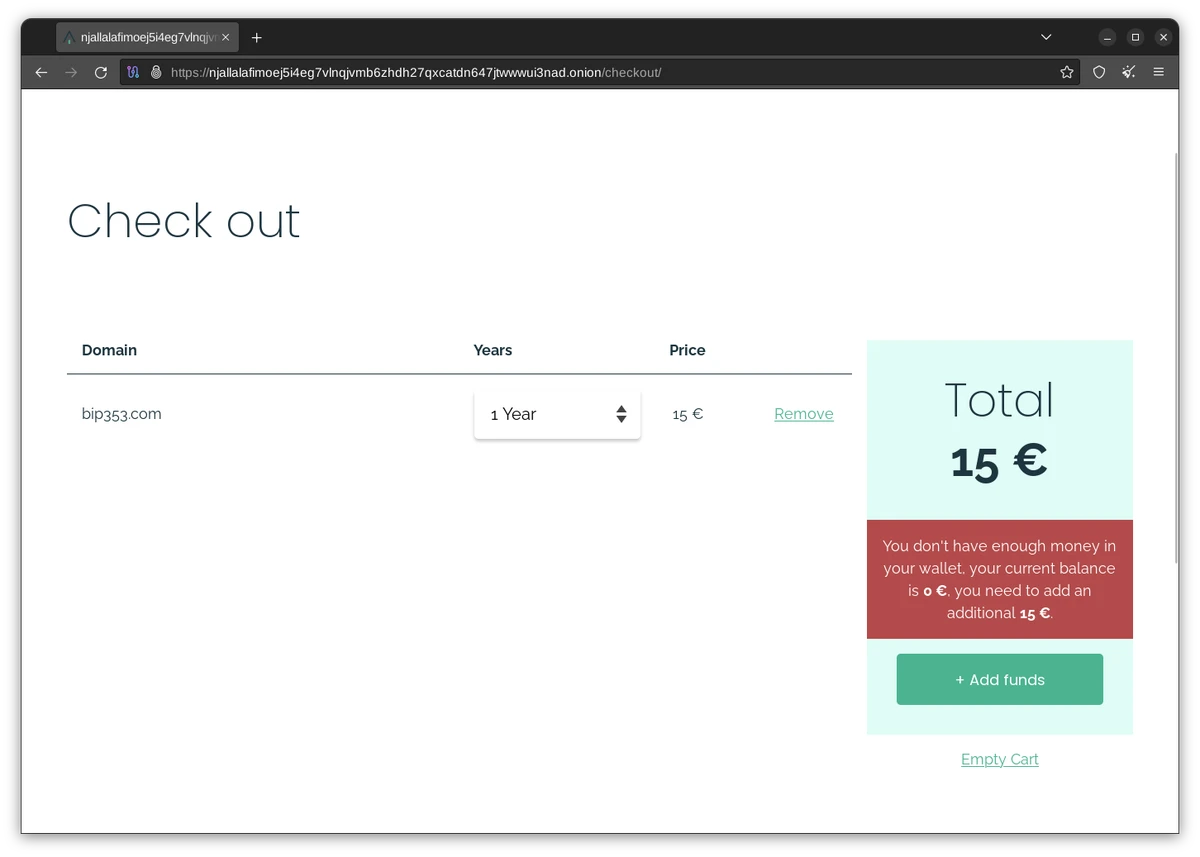Open a new tab with plus button

(257, 37)
